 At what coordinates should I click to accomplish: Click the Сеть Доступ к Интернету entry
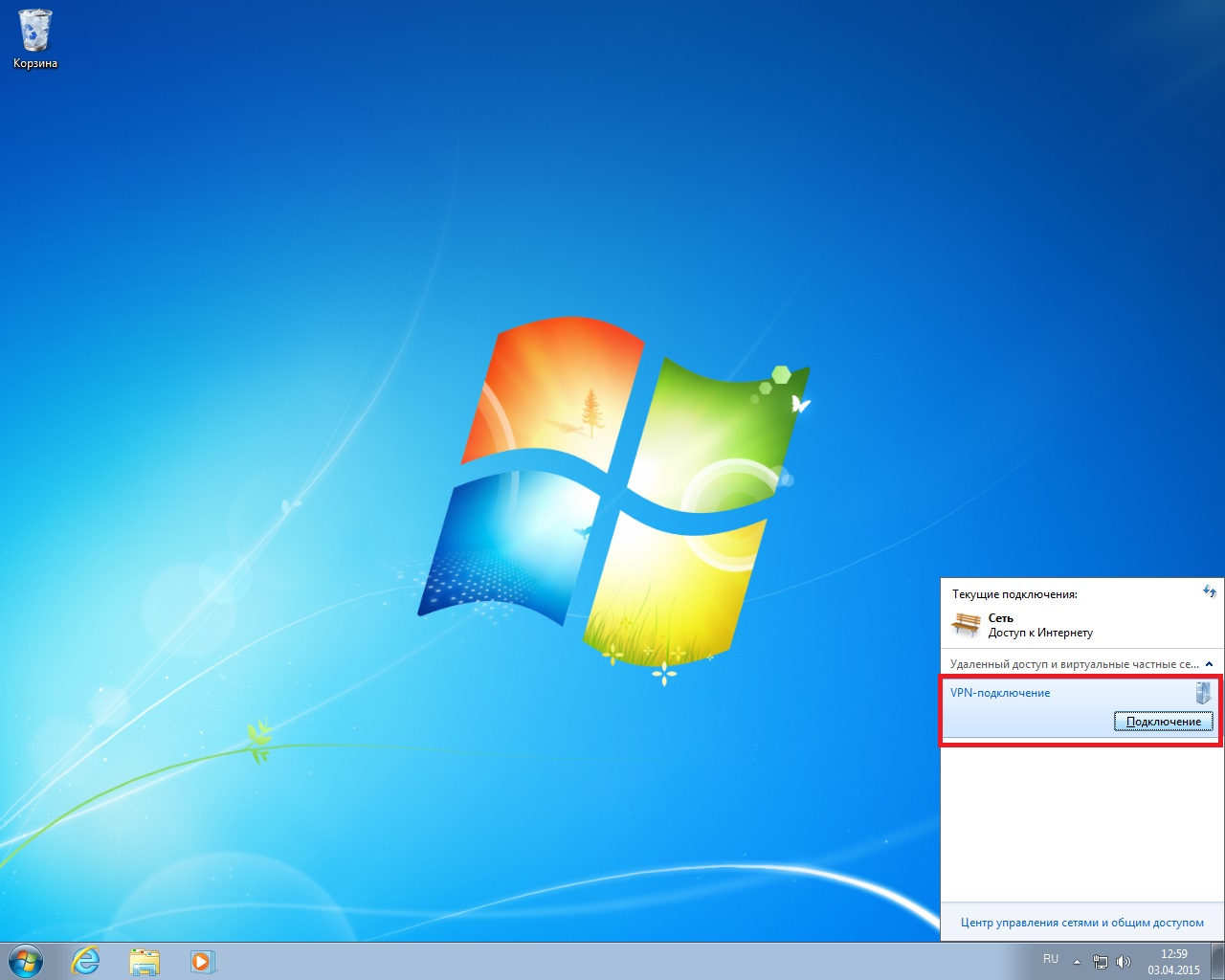[1081, 626]
